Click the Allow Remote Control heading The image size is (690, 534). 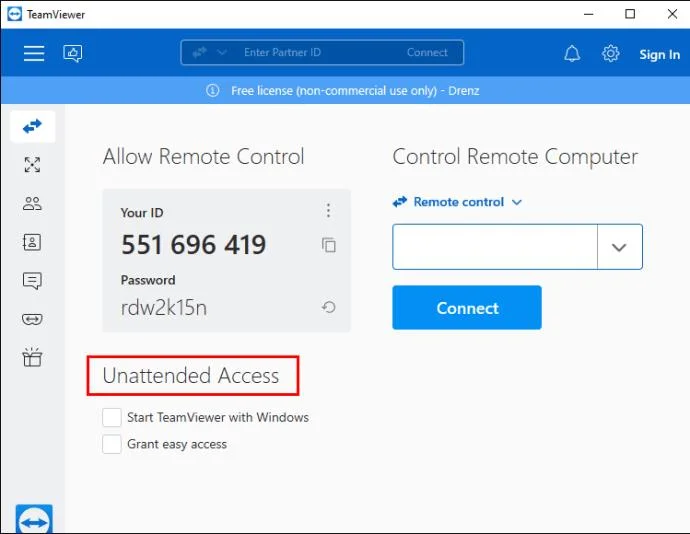point(203,157)
